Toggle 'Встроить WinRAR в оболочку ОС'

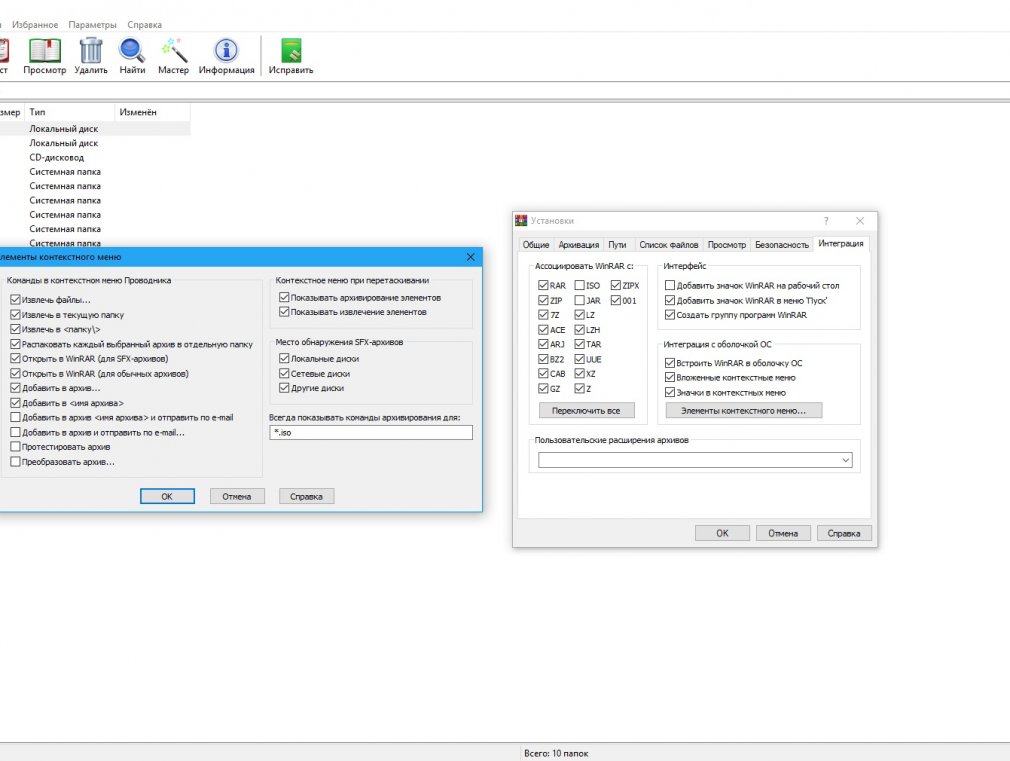coord(670,363)
